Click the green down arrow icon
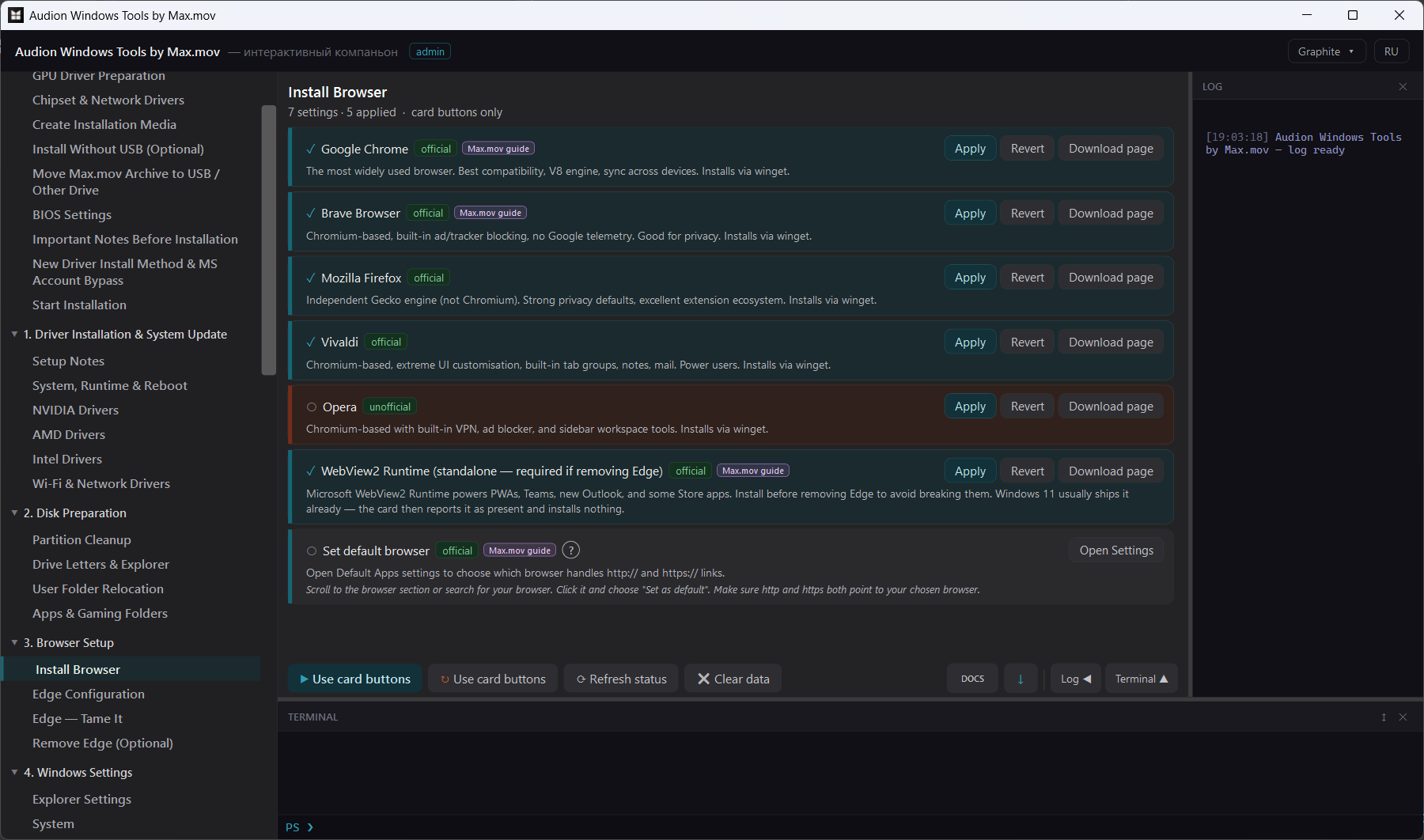 (1021, 679)
